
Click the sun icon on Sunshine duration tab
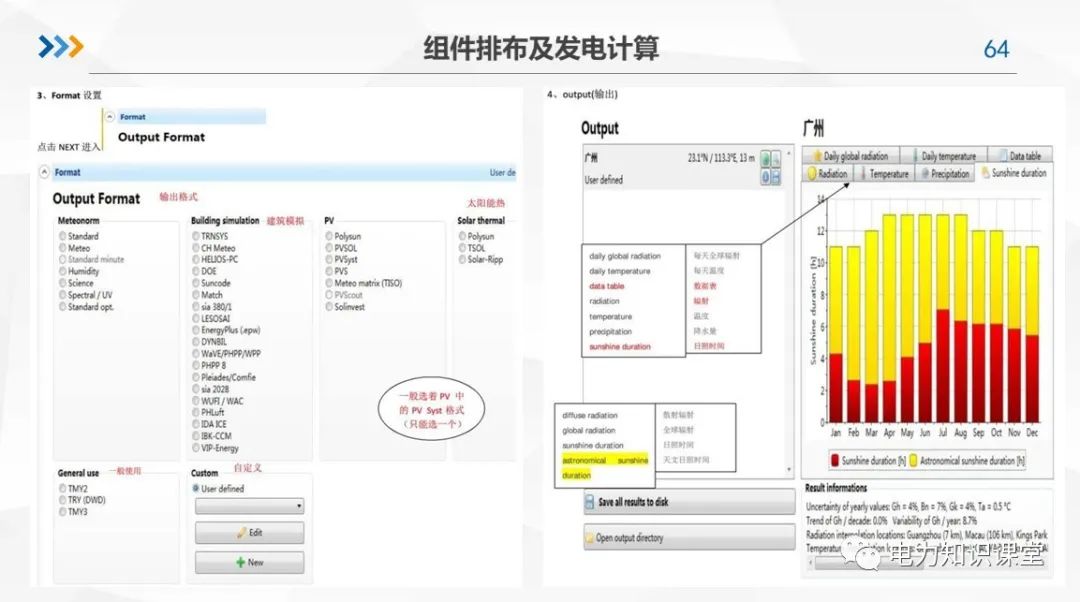pos(985,172)
